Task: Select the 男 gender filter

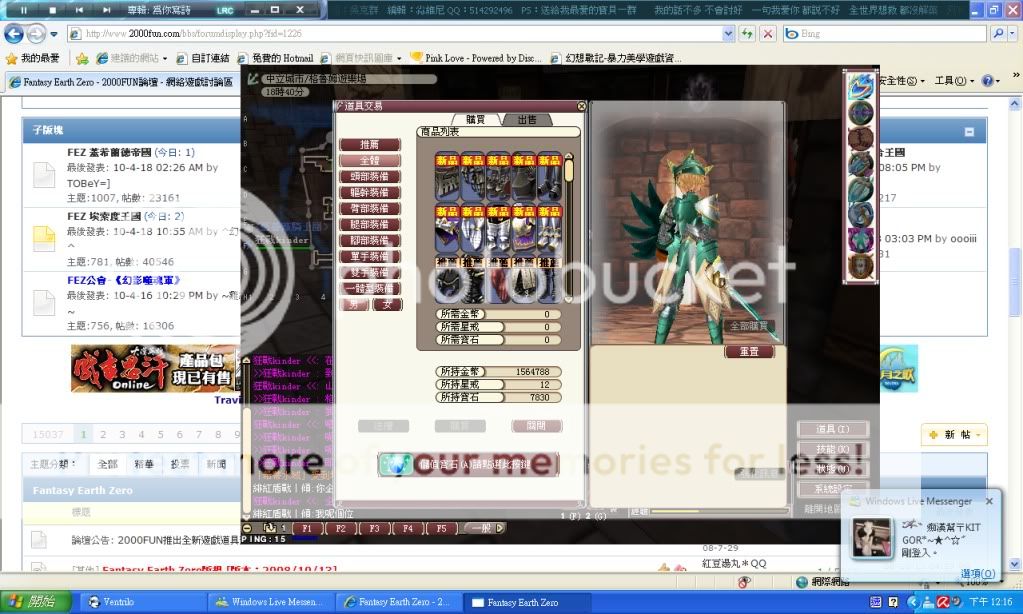Action: (x=353, y=304)
